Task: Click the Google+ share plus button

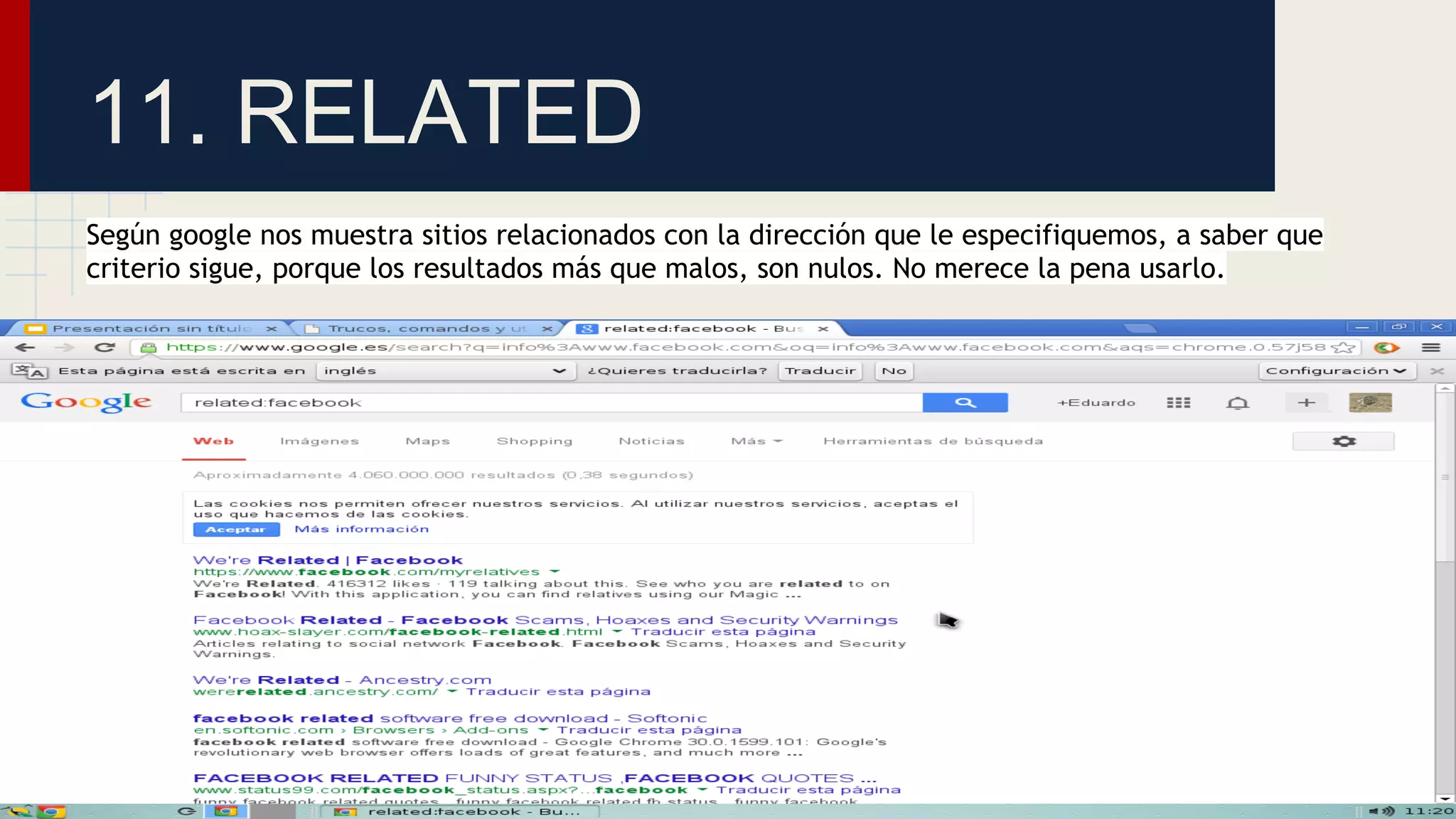Action: 1306,402
